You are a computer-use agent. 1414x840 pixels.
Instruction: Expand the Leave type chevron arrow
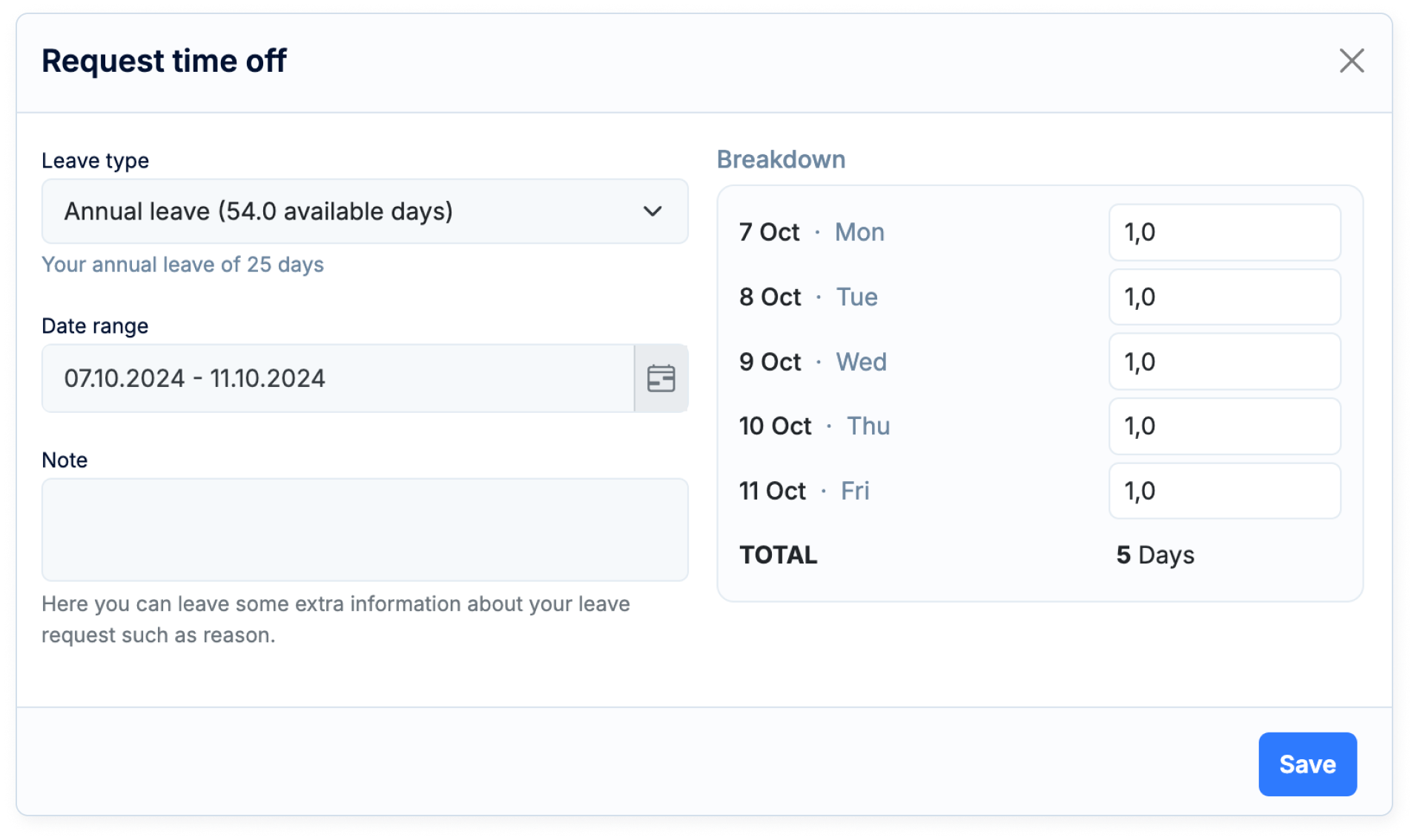(653, 211)
